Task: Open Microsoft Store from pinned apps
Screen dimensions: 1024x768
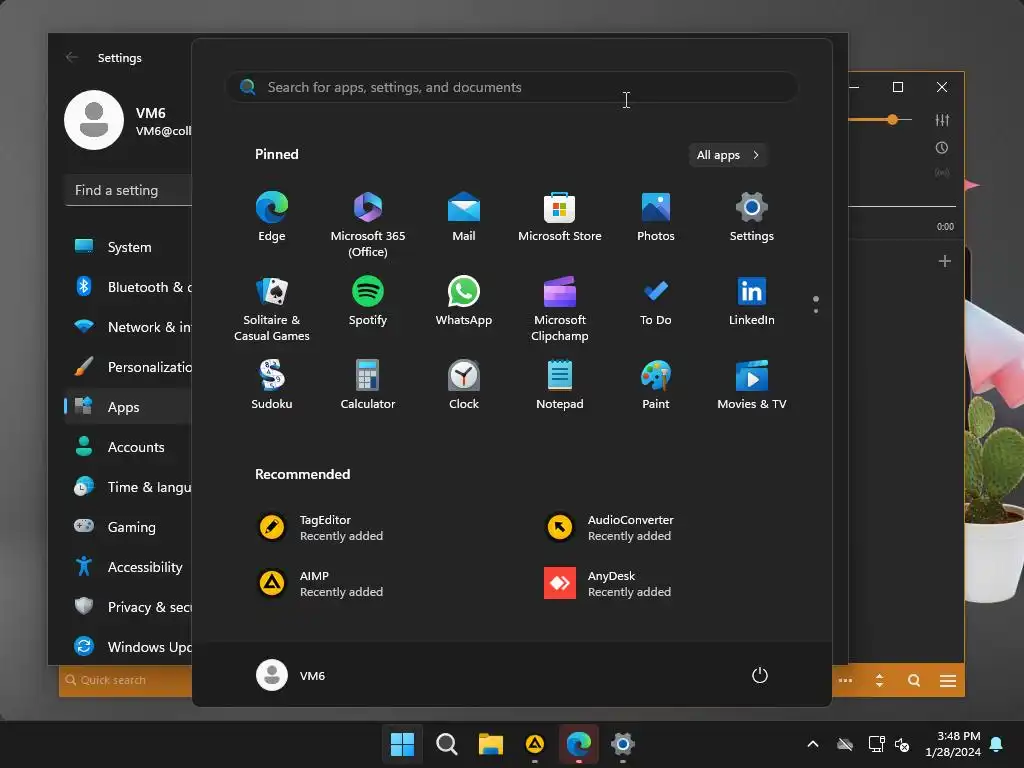Action: click(560, 217)
